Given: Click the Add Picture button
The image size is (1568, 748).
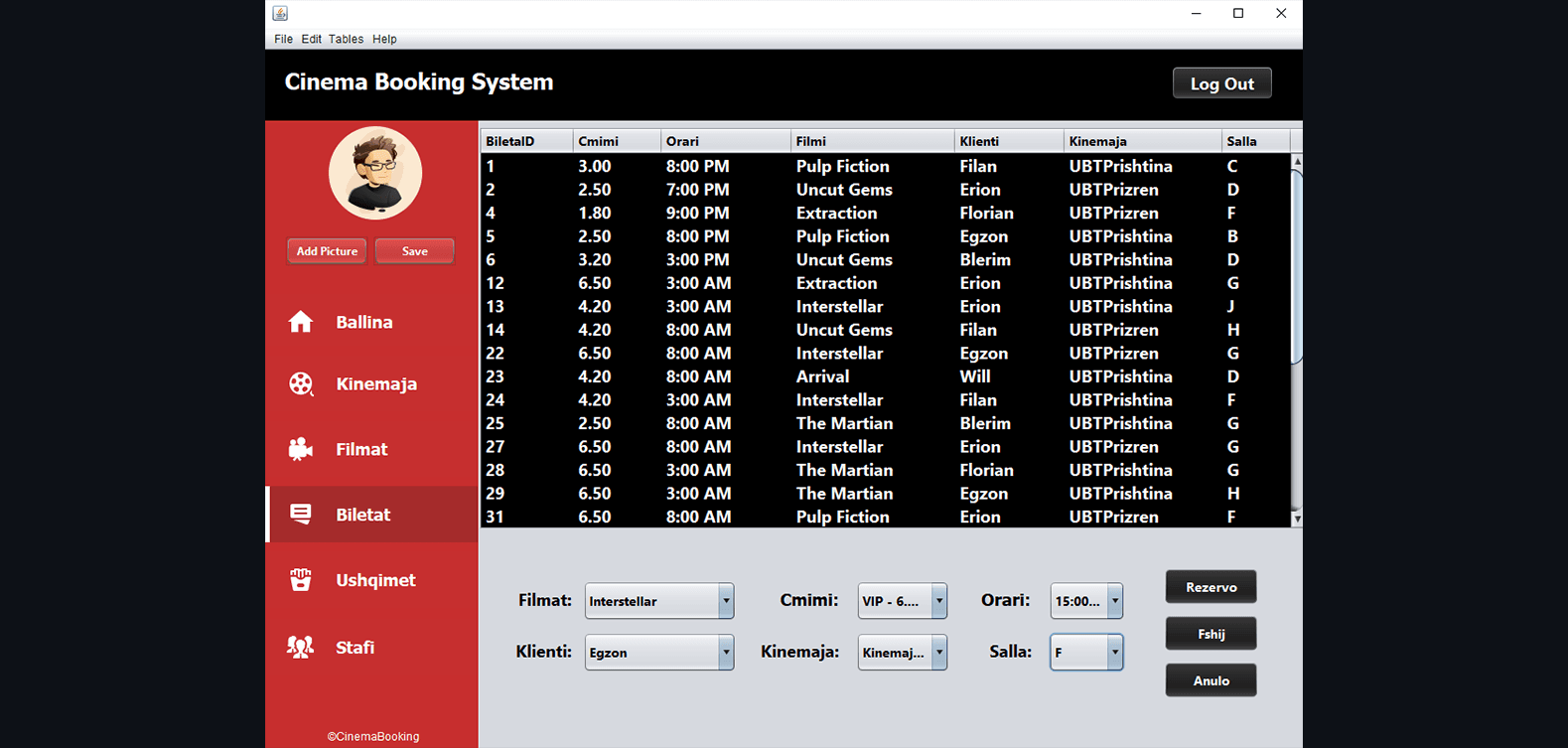Looking at the screenshot, I should (327, 251).
